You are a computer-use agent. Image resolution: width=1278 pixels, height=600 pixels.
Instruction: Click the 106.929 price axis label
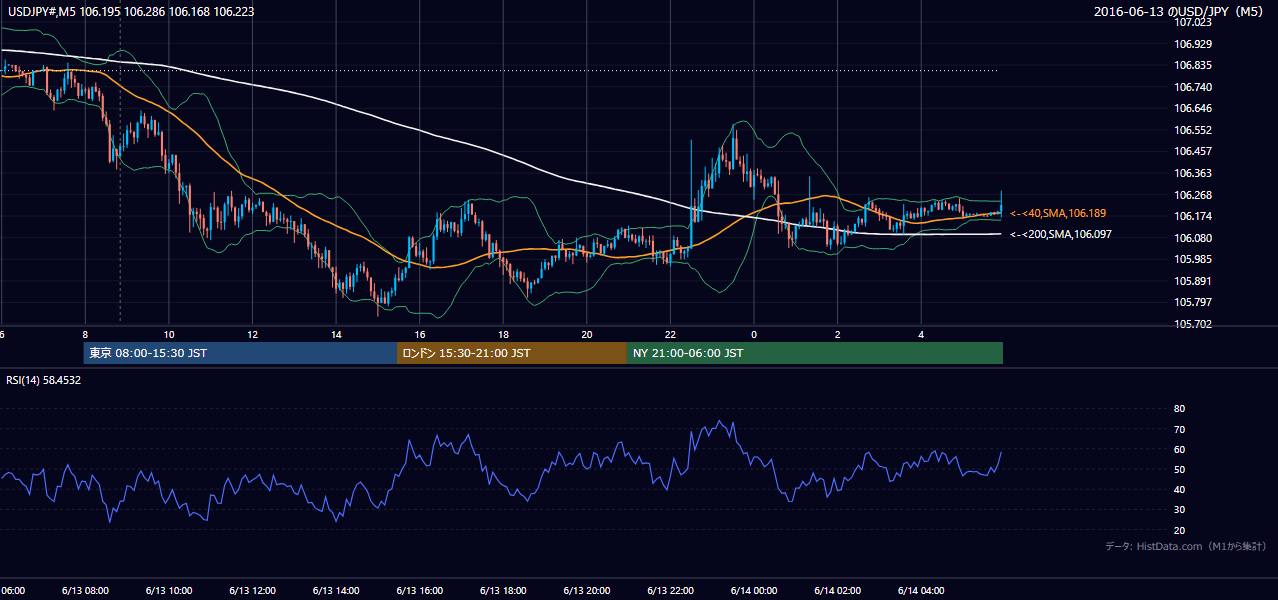tap(1193, 44)
